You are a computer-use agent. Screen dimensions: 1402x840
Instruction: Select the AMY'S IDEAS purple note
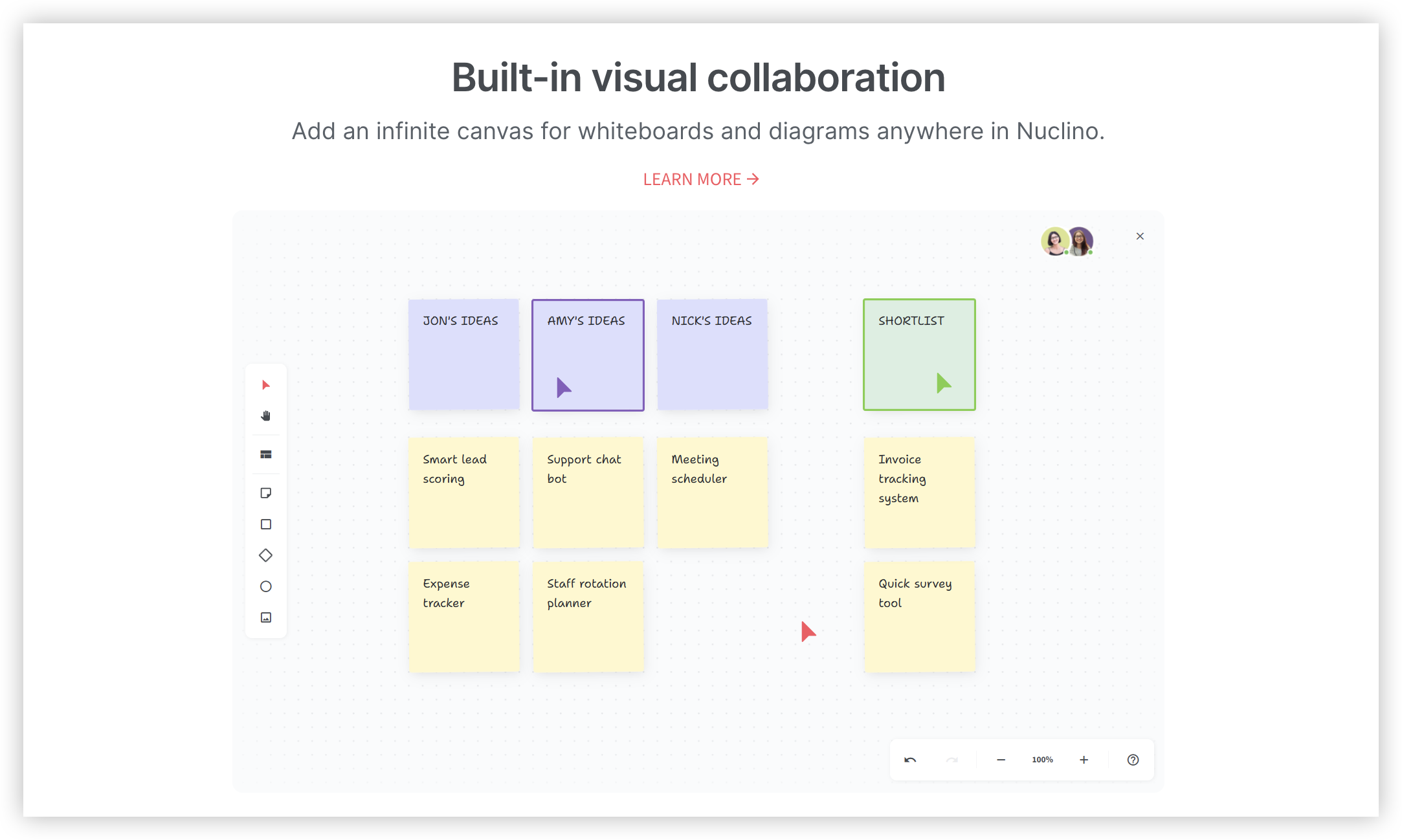tap(587, 354)
